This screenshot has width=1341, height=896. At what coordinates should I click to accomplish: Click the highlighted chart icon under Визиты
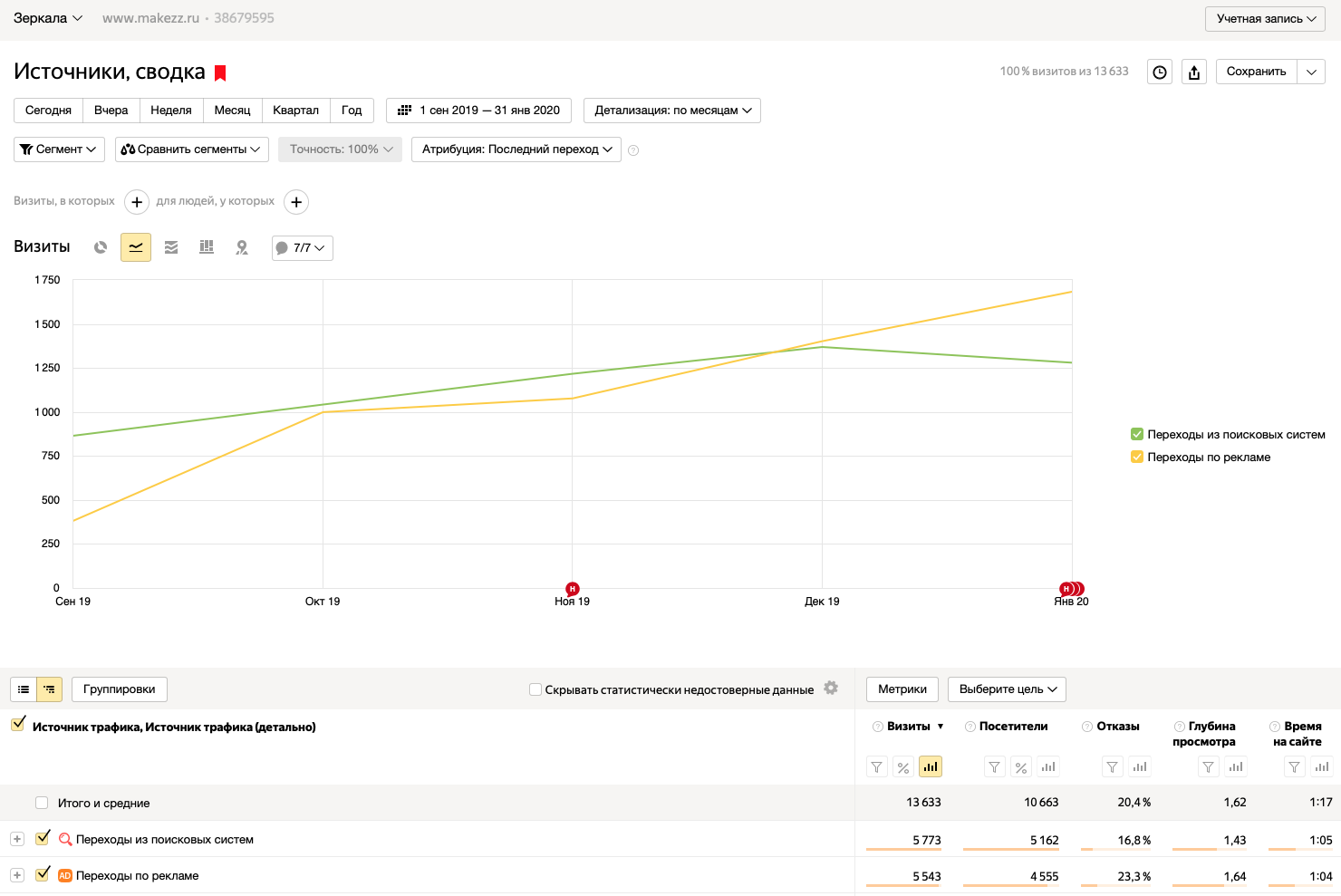click(931, 767)
